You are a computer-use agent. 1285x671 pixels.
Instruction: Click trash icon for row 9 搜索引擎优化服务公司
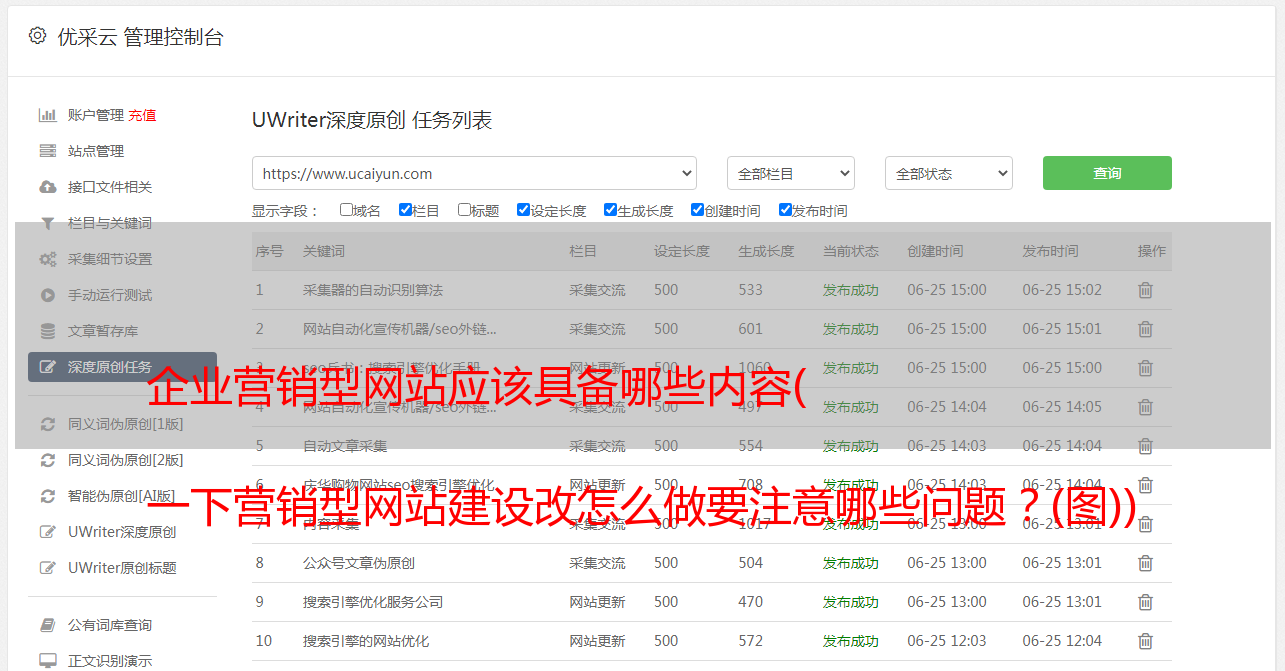tap(1146, 602)
